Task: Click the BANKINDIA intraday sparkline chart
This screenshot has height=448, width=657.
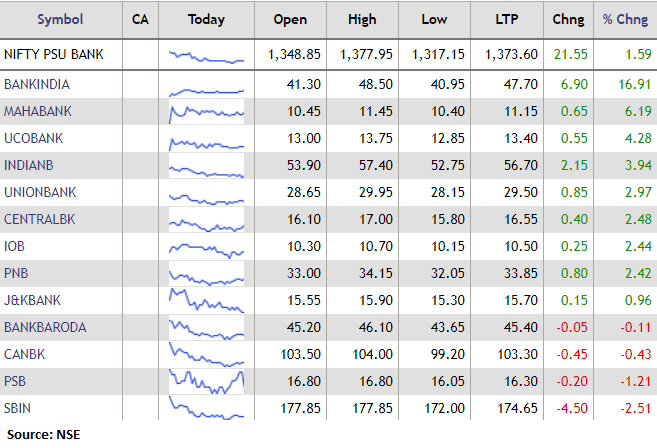Action: click(x=206, y=85)
